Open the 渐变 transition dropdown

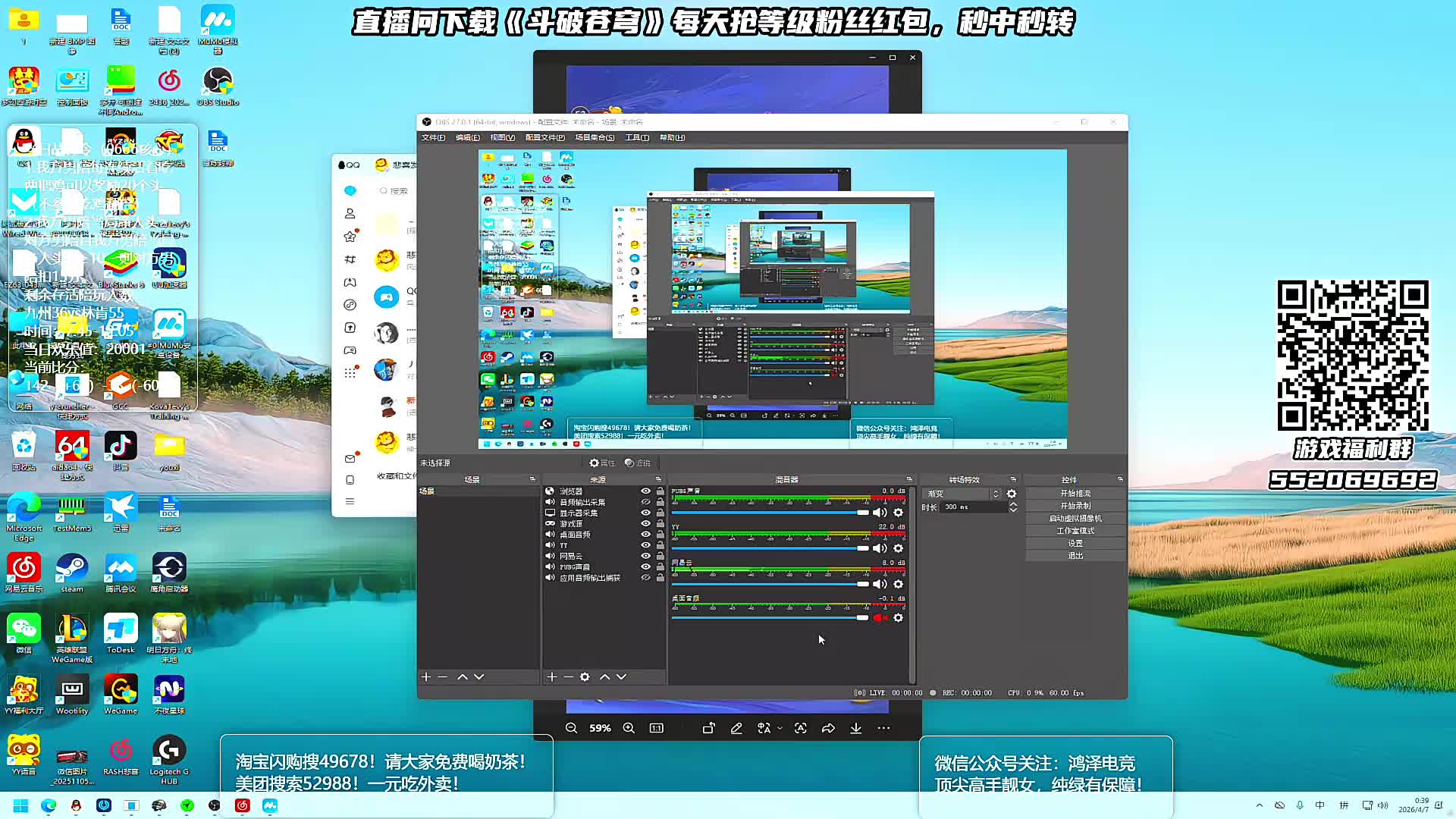[963, 494]
